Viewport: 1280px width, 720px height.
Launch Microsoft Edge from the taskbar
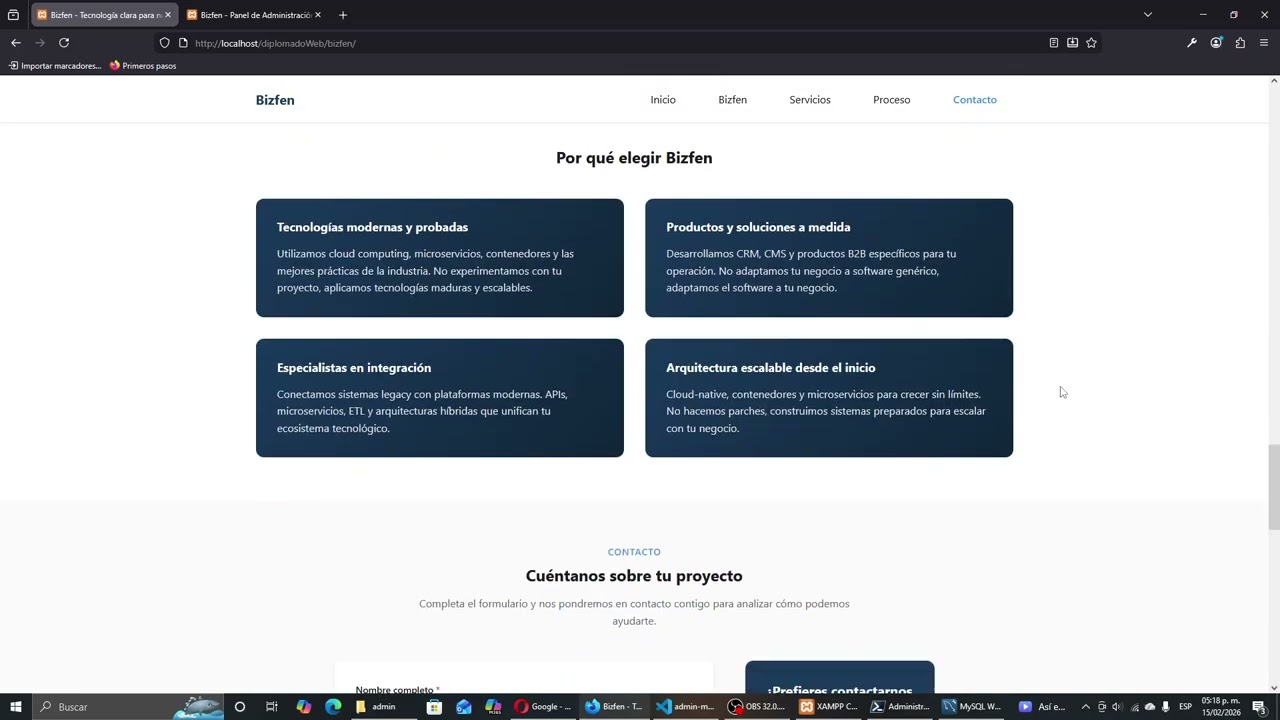coord(334,707)
